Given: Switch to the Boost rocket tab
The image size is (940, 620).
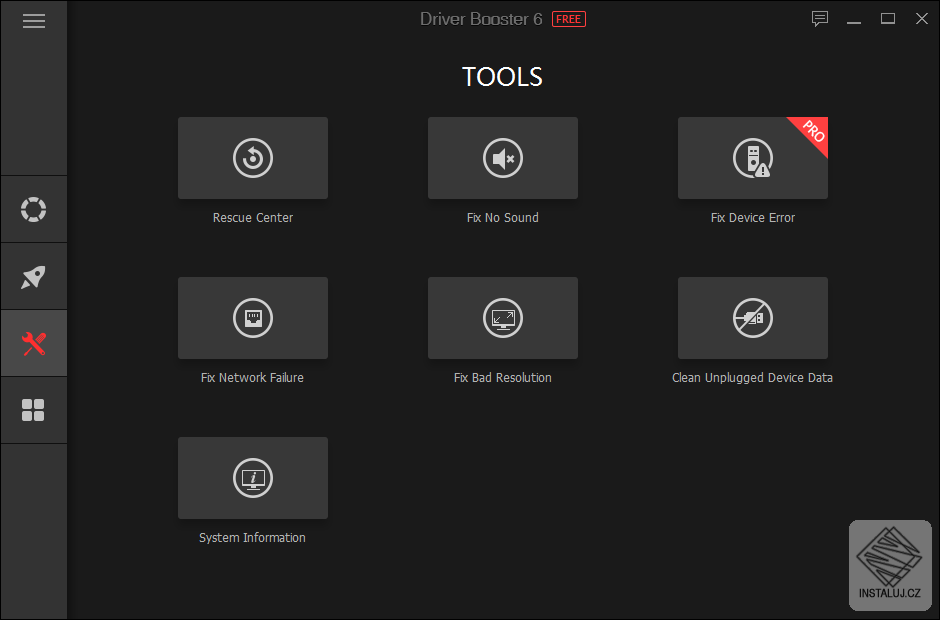Looking at the screenshot, I should [x=34, y=277].
